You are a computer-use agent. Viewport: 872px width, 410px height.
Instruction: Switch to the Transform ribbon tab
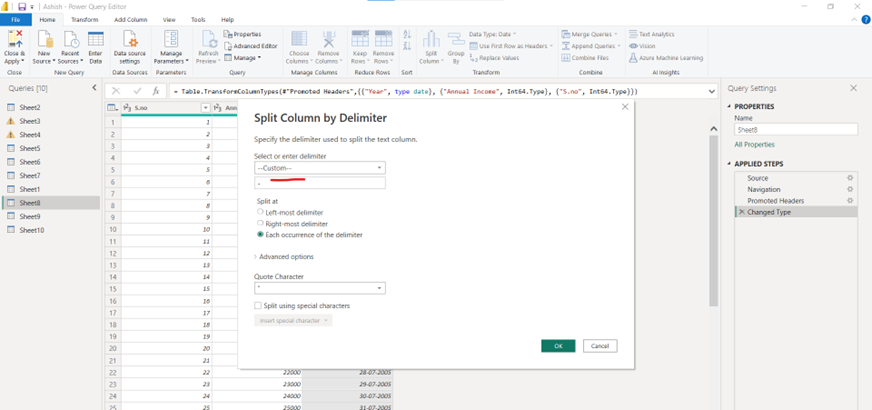click(x=85, y=19)
